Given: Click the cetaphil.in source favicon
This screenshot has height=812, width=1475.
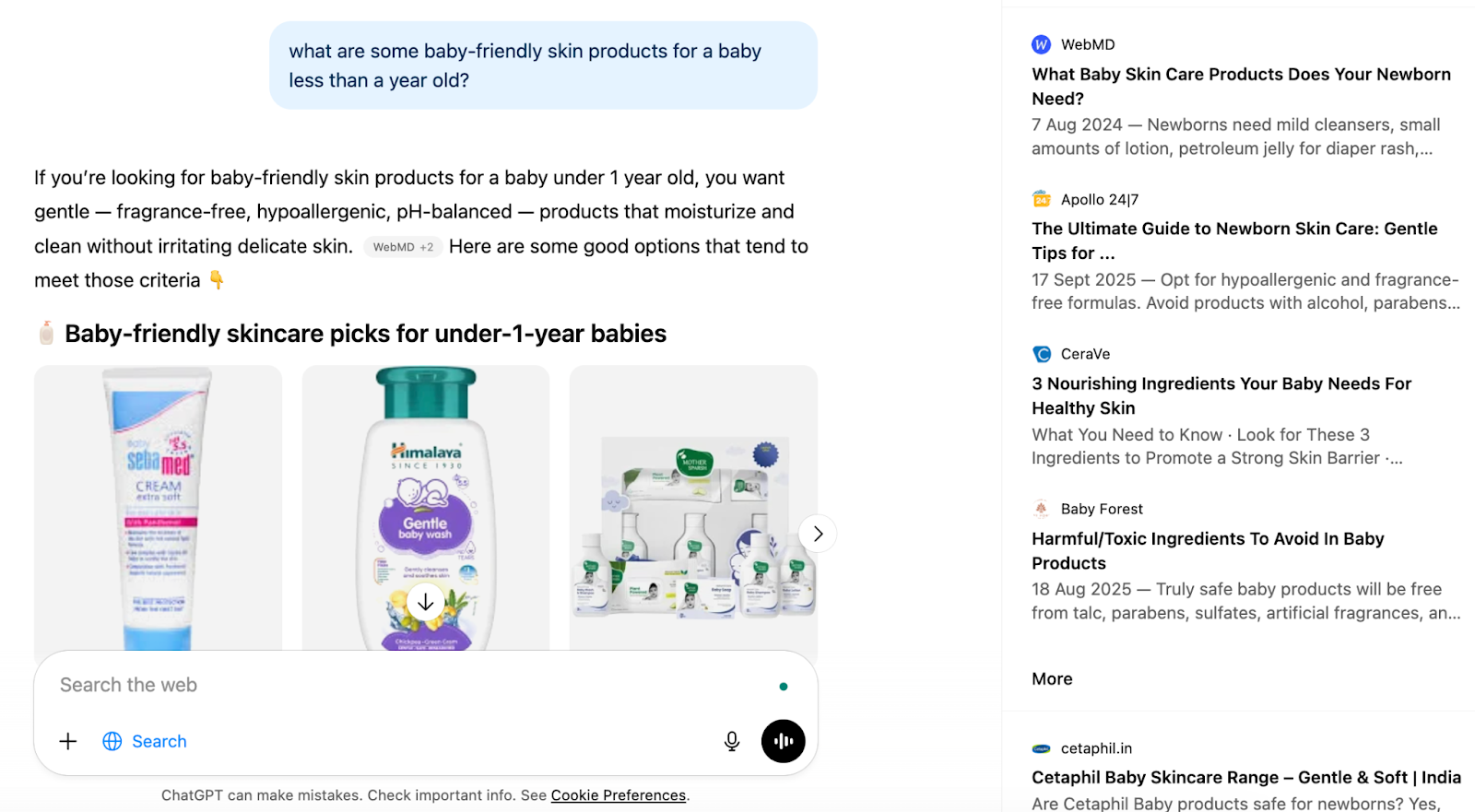Looking at the screenshot, I should (x=1041, y=748).
